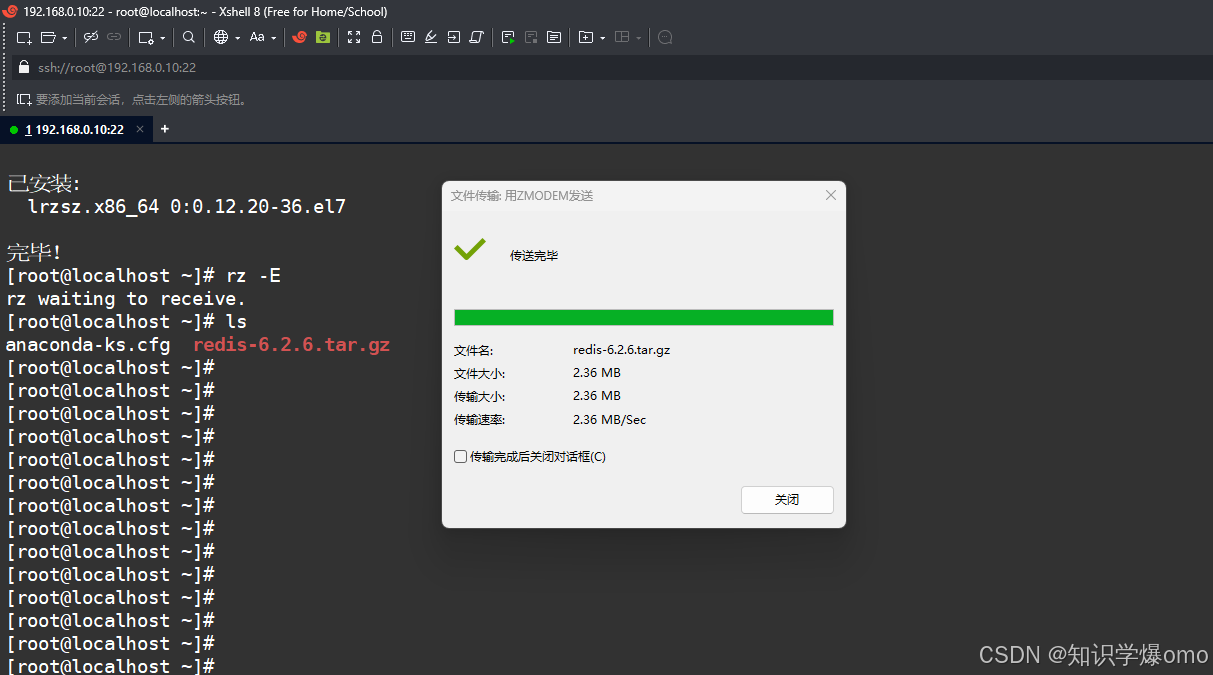This screenshot has width=1213, height=675.
Task: Expand the new tab group dropdown
Action: [603, 38]
